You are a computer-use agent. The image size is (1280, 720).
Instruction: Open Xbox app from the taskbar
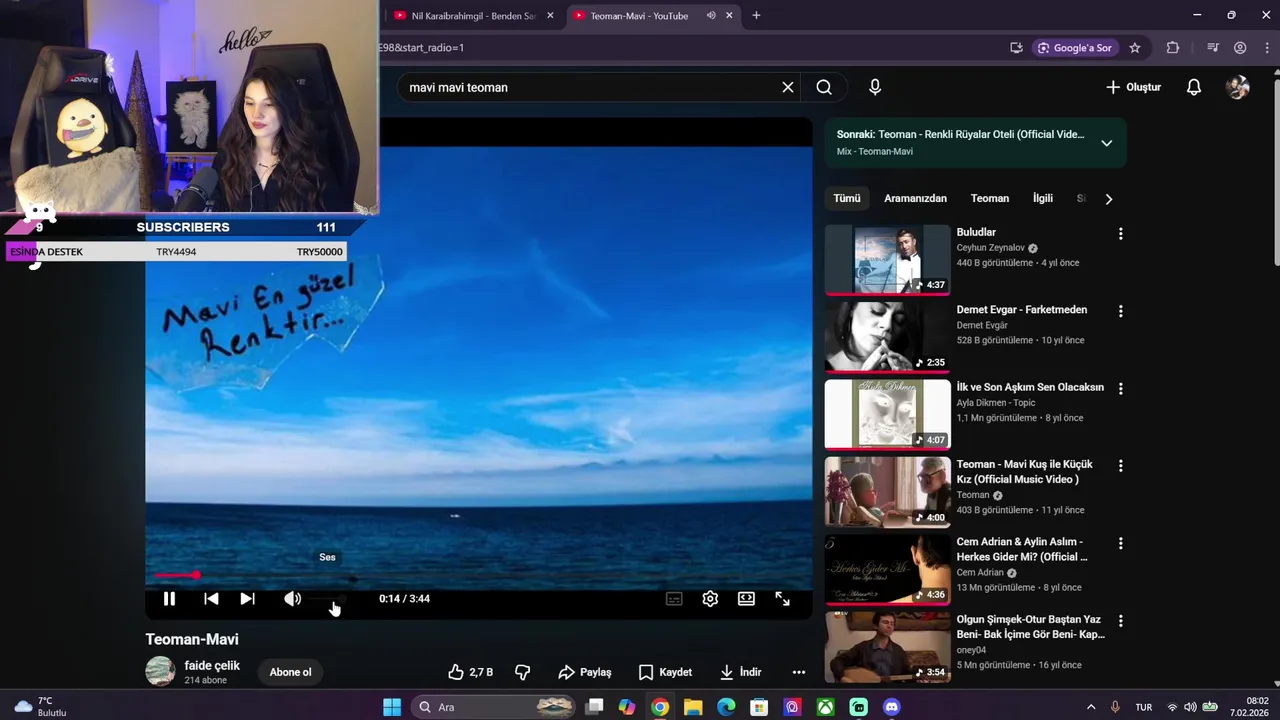pos(825,707)
